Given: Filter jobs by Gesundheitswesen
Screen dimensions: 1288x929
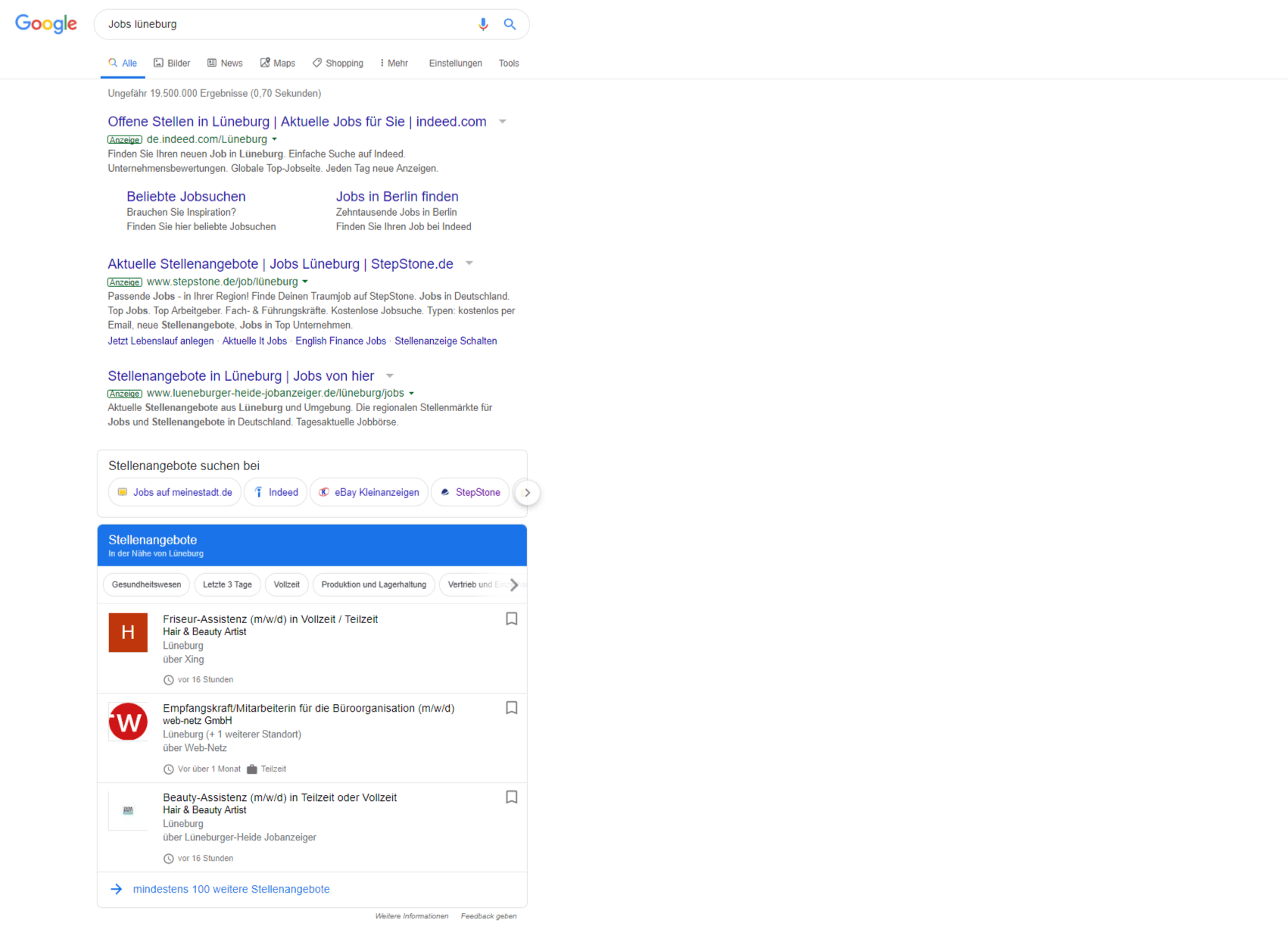Looking at the screenshot, I should coord(146,585).
